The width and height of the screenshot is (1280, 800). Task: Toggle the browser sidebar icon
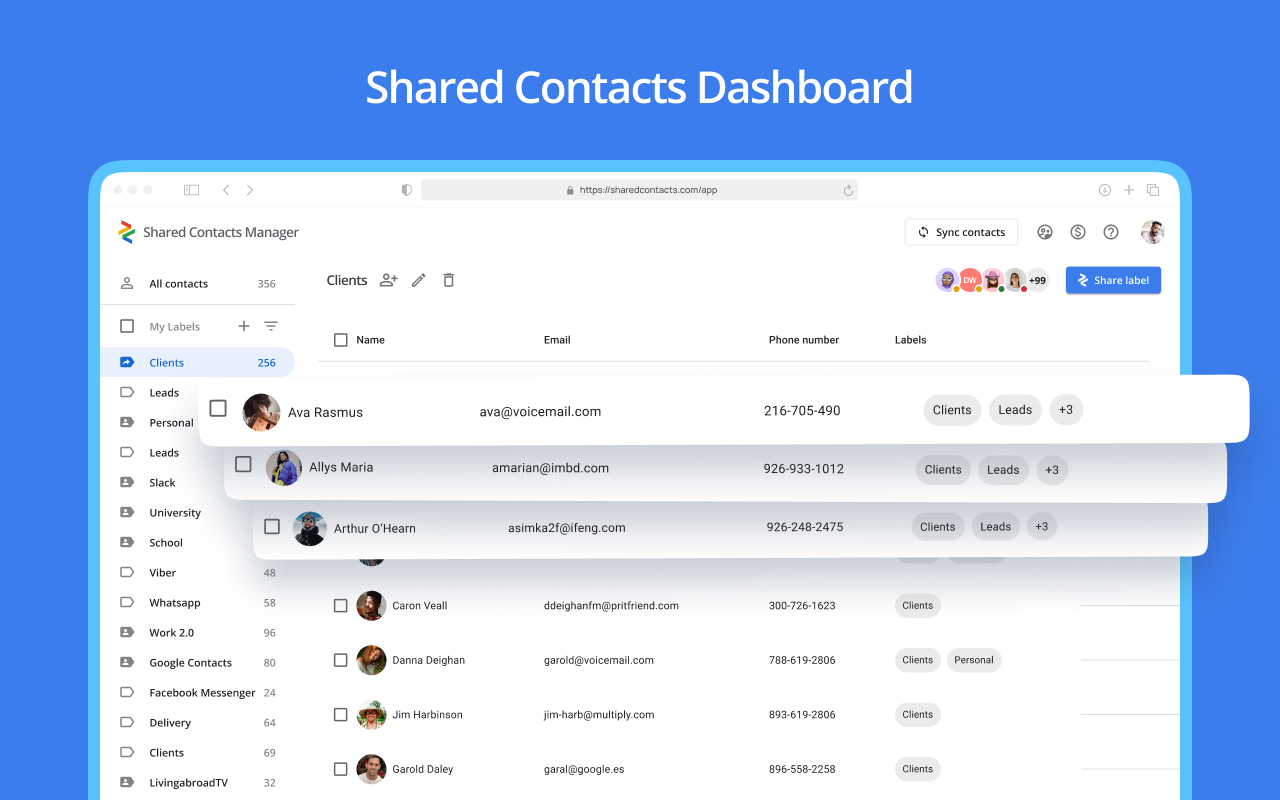191,190
